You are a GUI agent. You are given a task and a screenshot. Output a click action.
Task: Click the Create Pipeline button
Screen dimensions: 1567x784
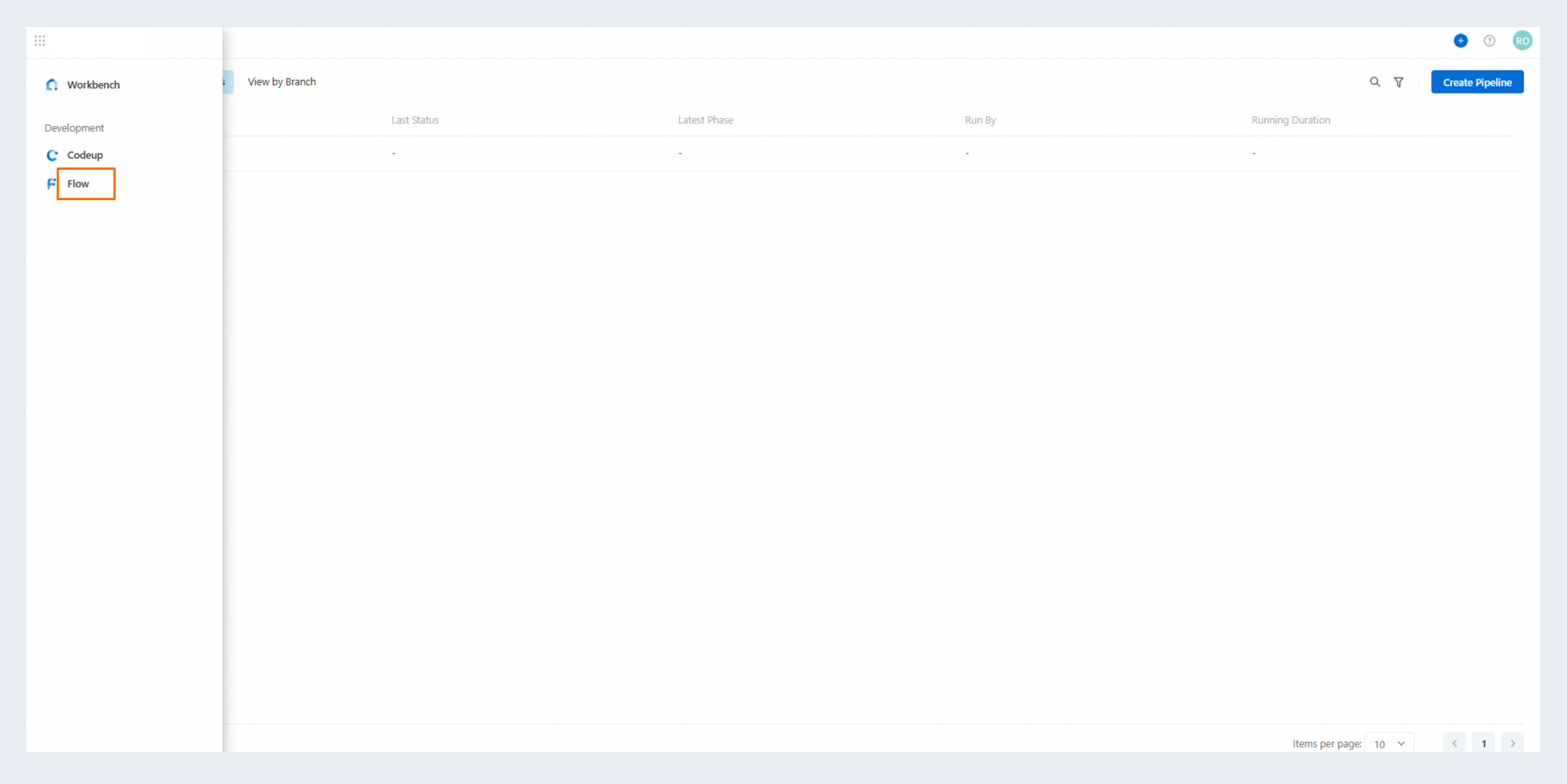(1477, 81)
